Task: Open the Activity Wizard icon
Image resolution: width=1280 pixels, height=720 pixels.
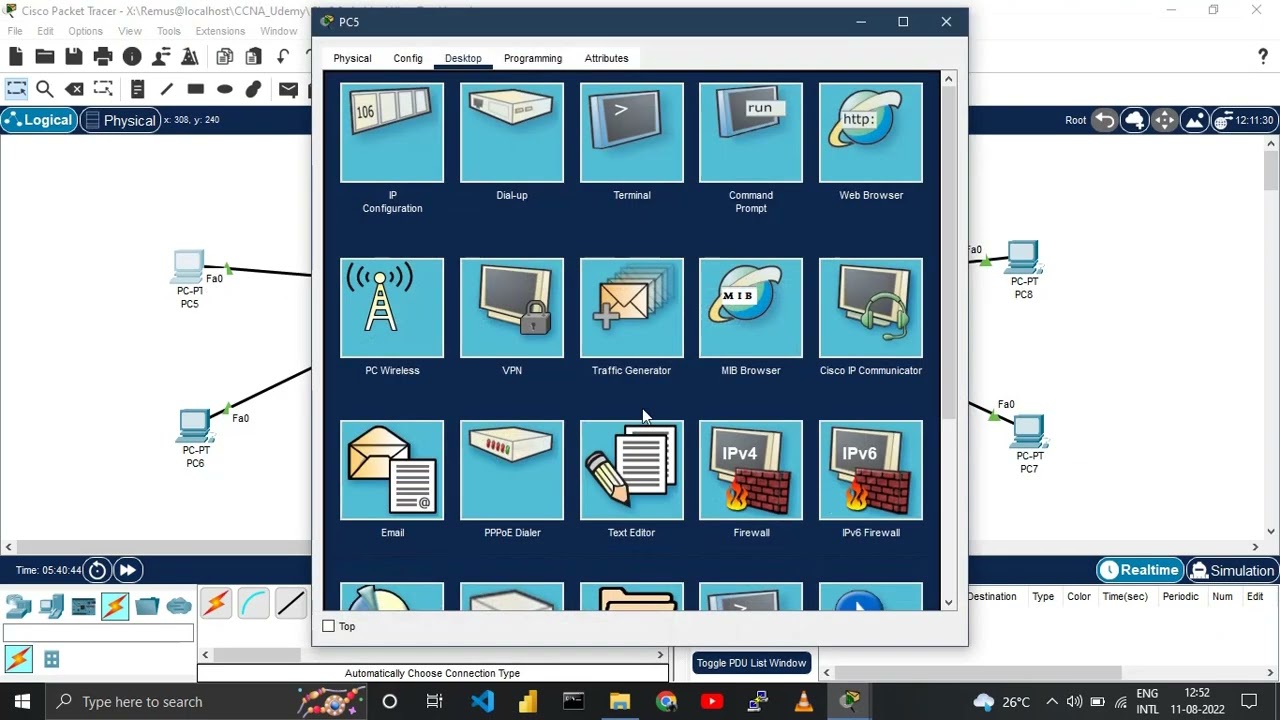Action: 189,57
